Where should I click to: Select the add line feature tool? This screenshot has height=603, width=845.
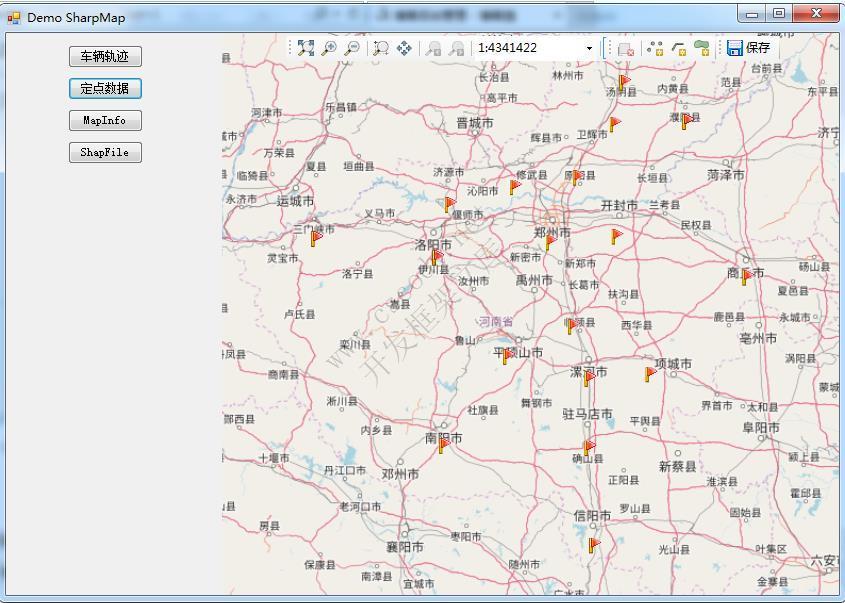pyautogui.click(x=678, y=46)
